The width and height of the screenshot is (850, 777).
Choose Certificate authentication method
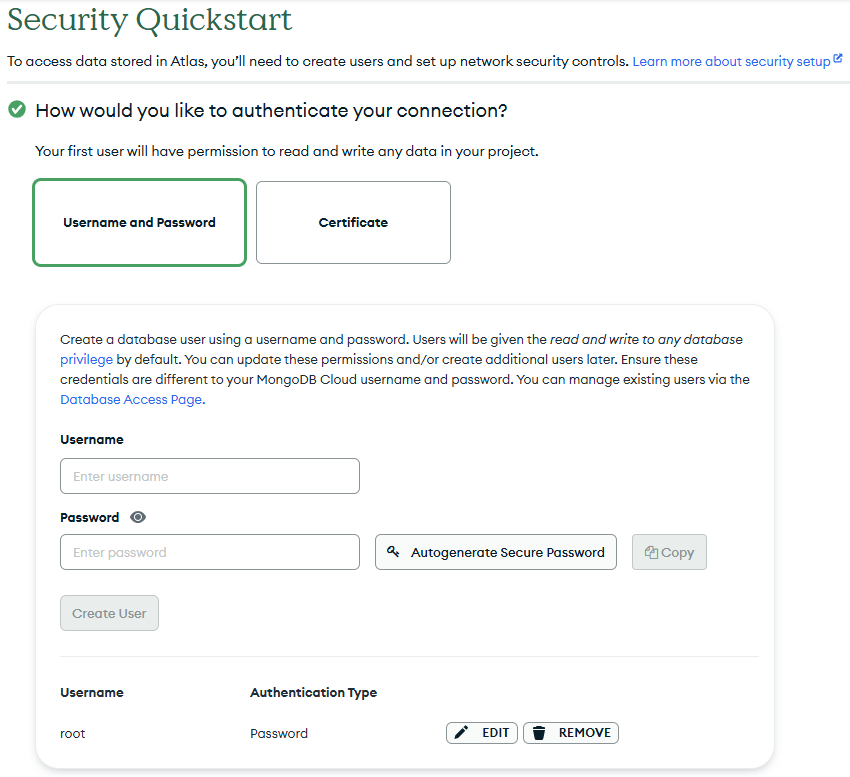pos(353,223)
